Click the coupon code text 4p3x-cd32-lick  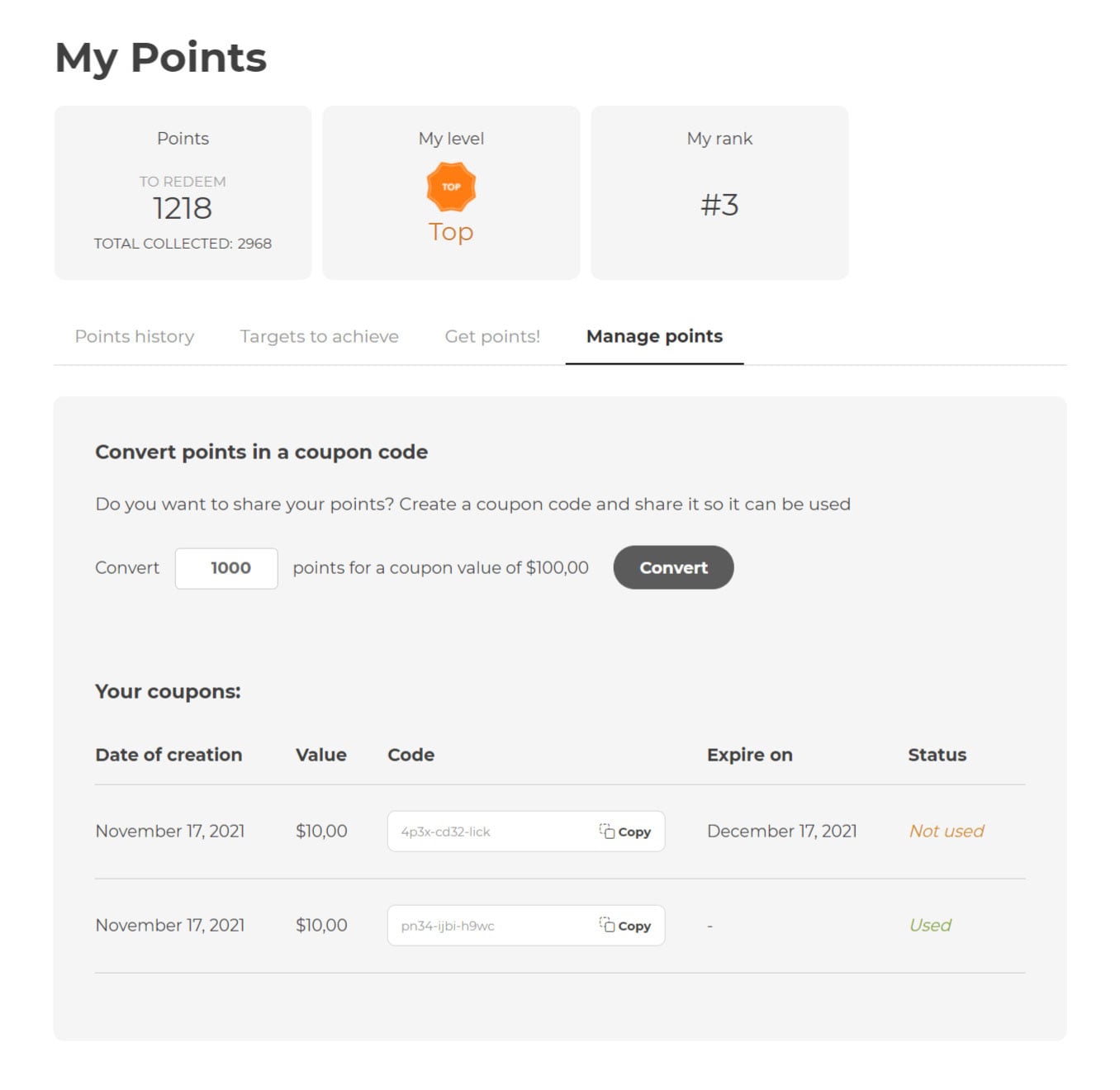pyautogui.click(x=446, y=832)
